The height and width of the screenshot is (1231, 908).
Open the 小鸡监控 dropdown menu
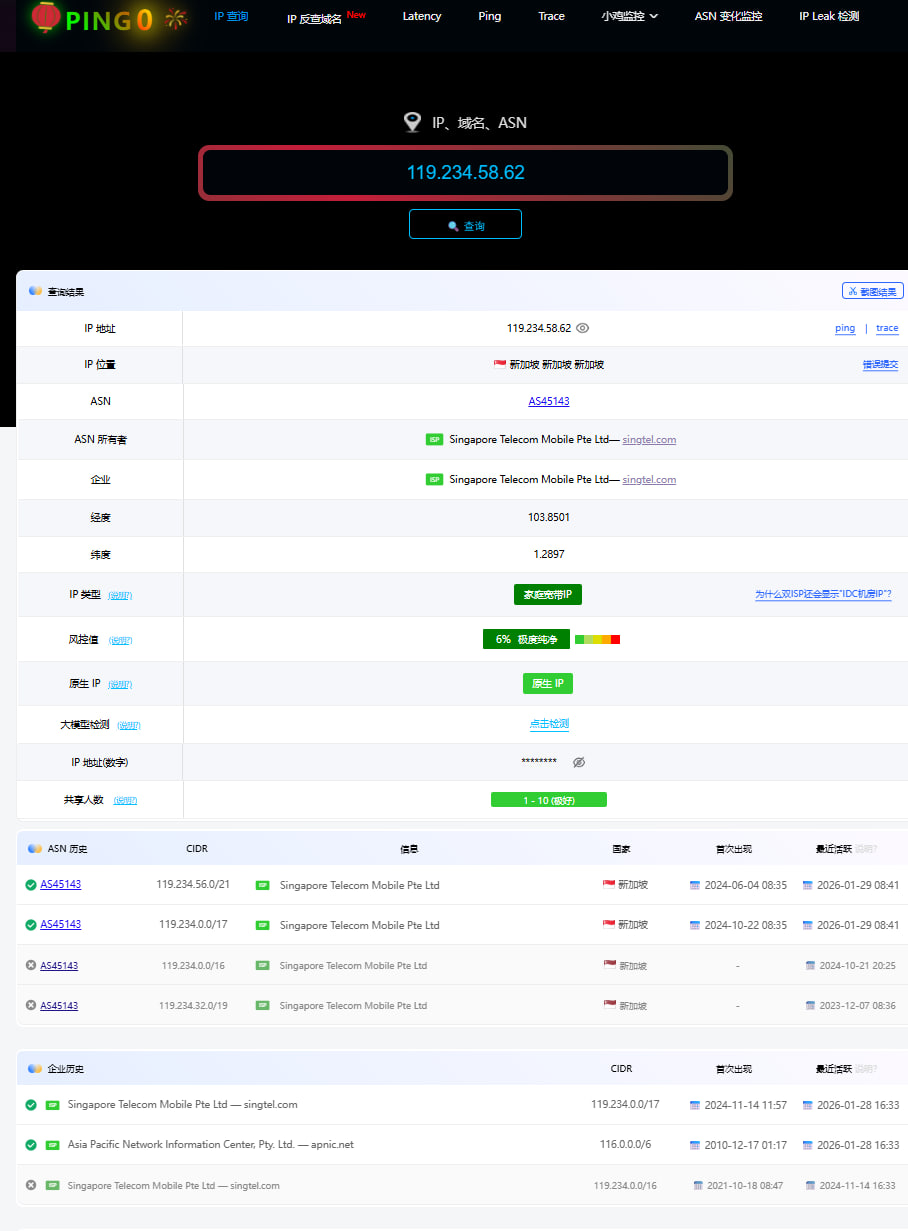click(x=630, y=16)
